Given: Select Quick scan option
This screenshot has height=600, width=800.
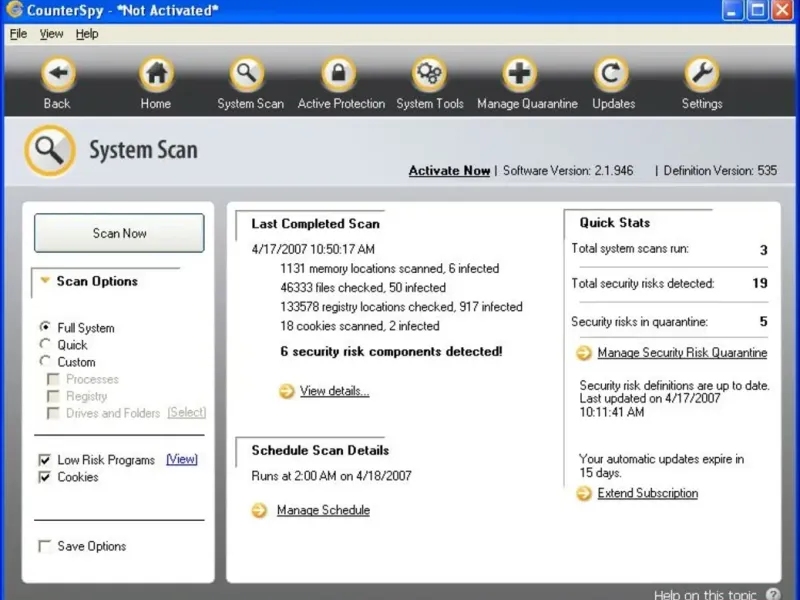Looking at the screenshot, I should click(45, 344).
